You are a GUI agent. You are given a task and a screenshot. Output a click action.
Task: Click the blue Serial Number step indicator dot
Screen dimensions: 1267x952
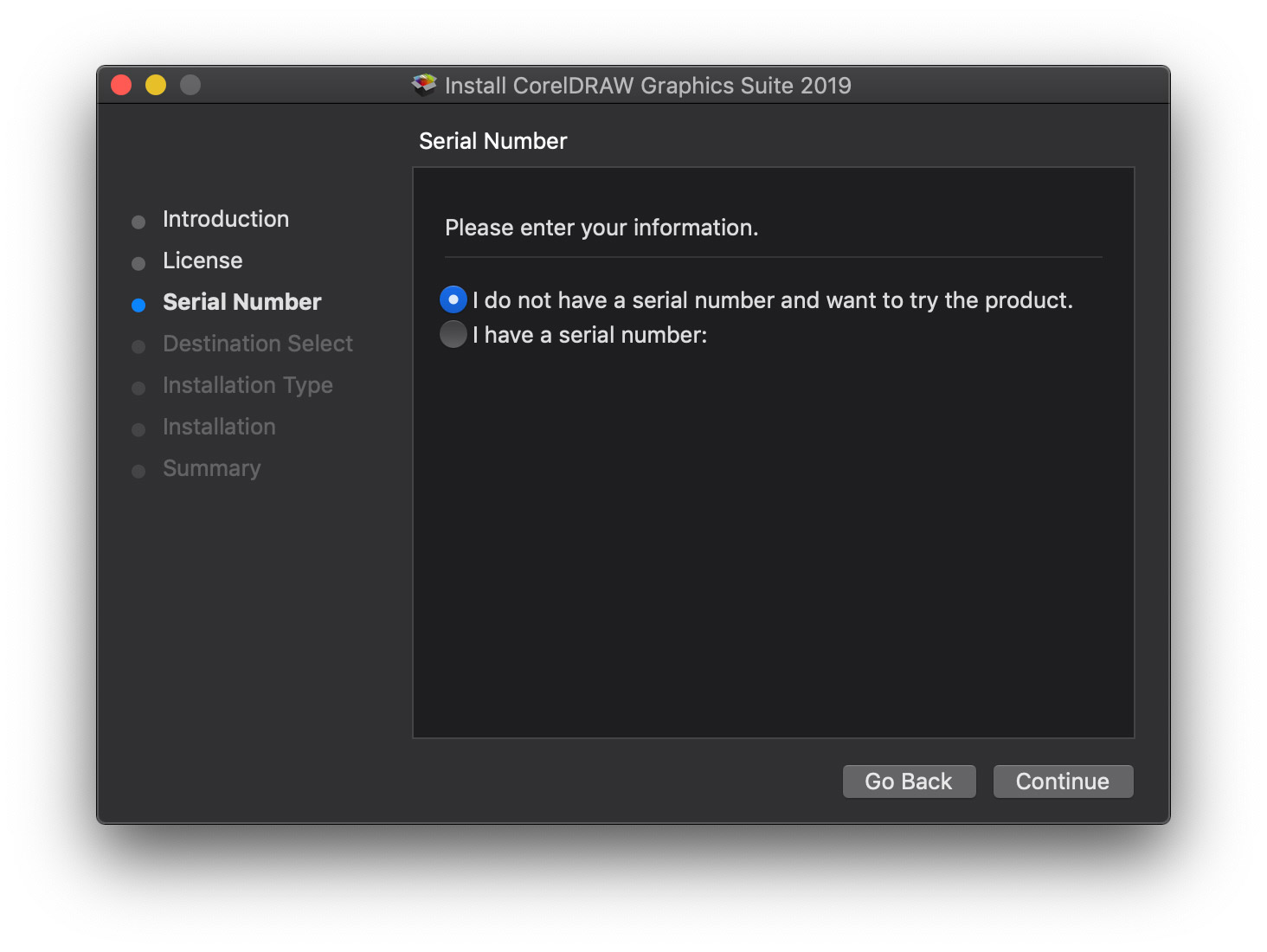pyautogui.click(x=138, y=304)
